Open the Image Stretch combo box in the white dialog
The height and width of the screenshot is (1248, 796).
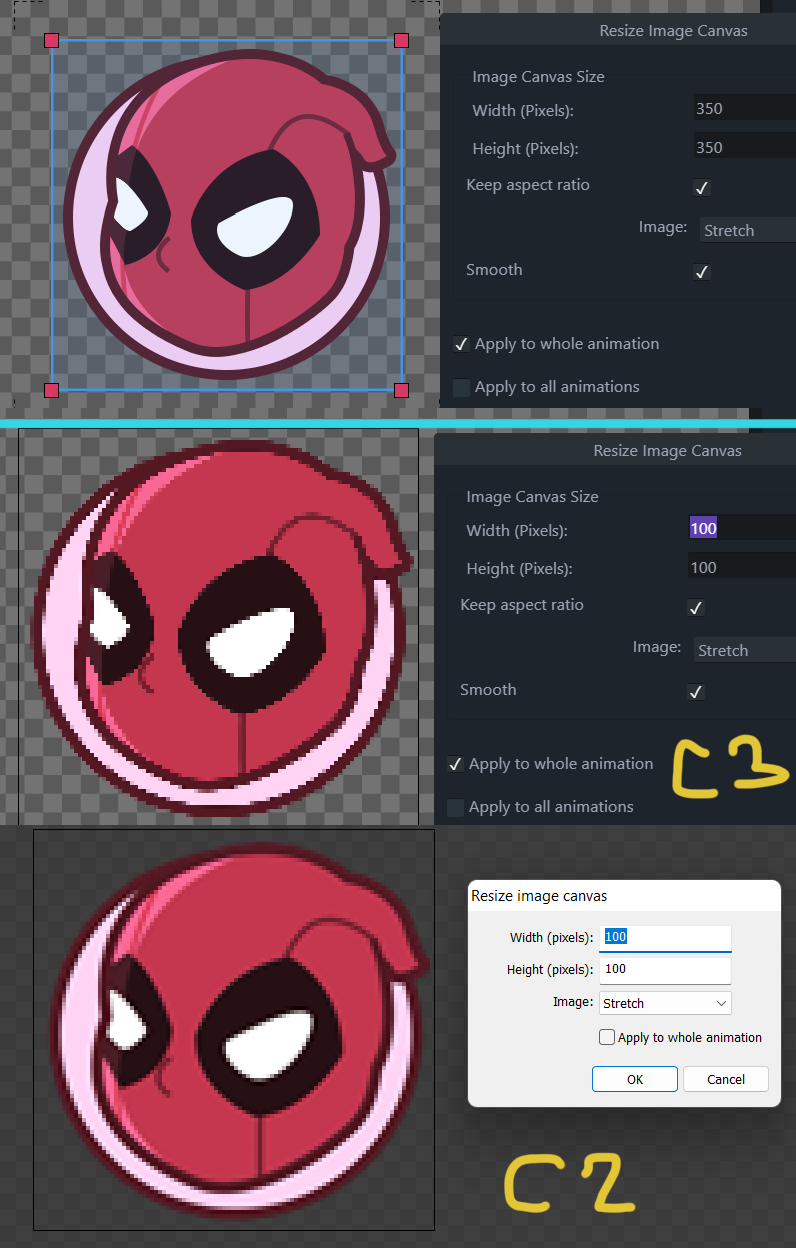pyautogui.click(x=665, y=1003)
